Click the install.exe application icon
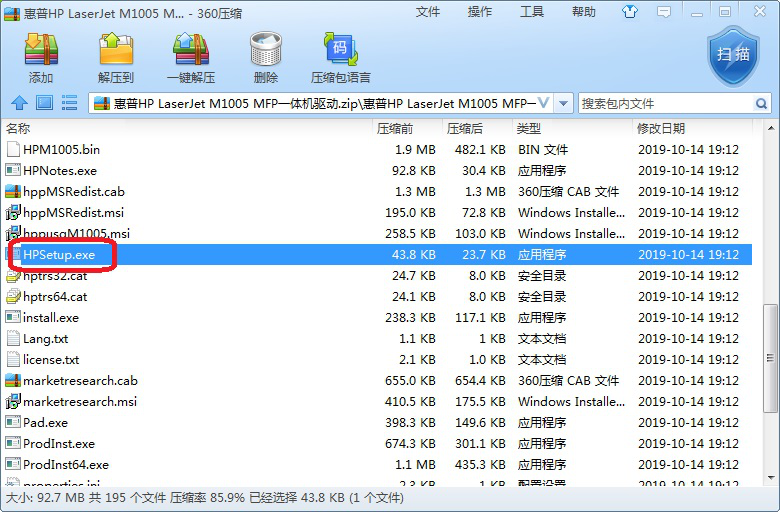 click(13, 317)
